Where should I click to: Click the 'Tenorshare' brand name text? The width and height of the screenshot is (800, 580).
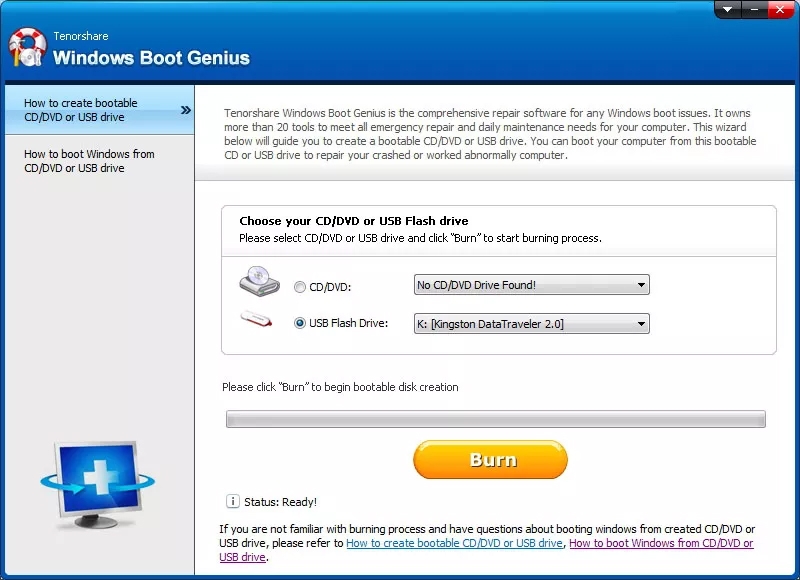[81, 36]
